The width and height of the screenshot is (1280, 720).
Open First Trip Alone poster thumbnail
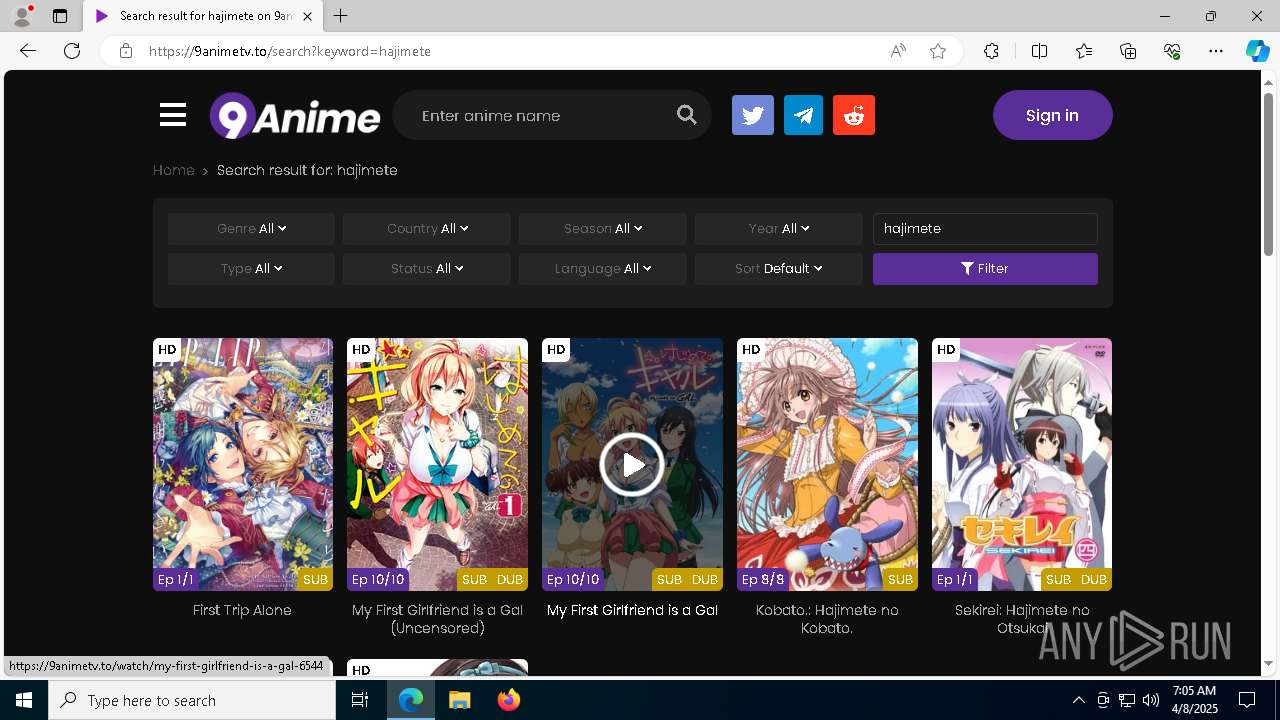242,464
